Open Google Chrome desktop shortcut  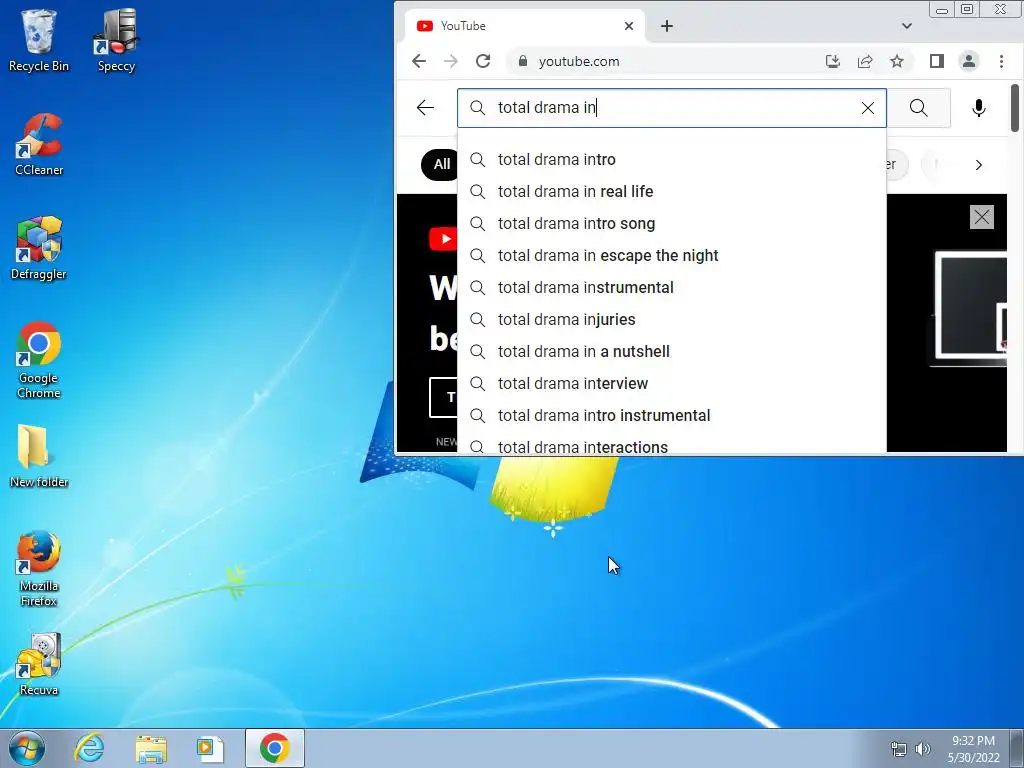point(39,359)
